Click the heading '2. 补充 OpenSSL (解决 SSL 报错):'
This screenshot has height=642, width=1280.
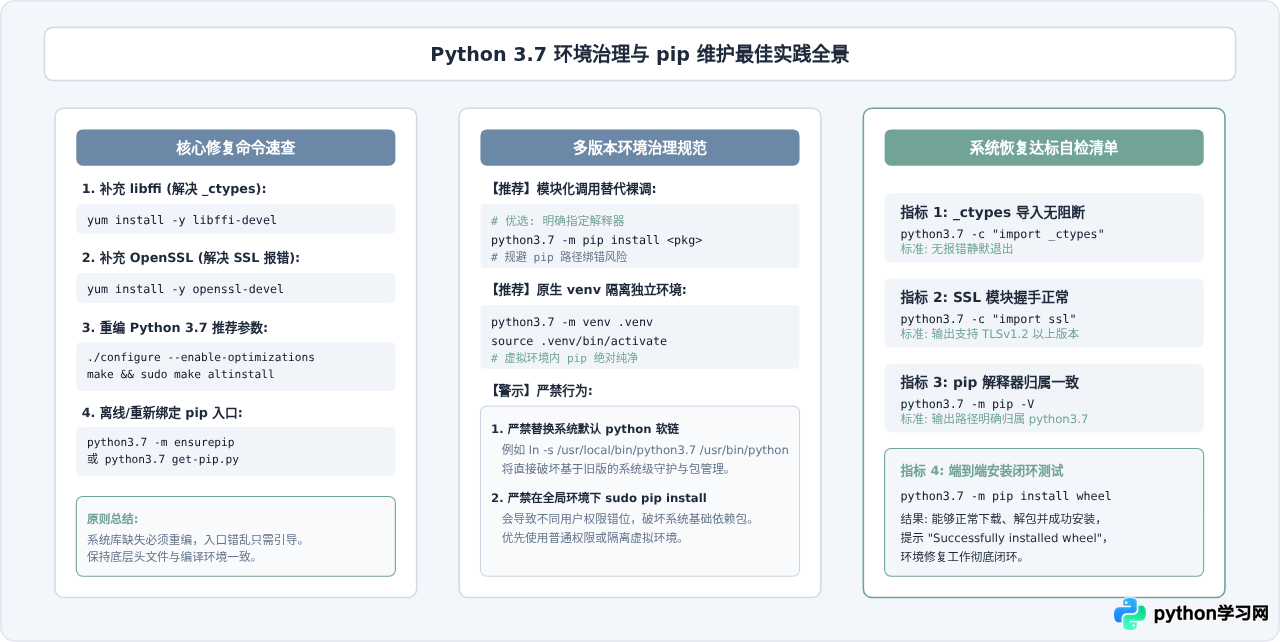(191, 258)
